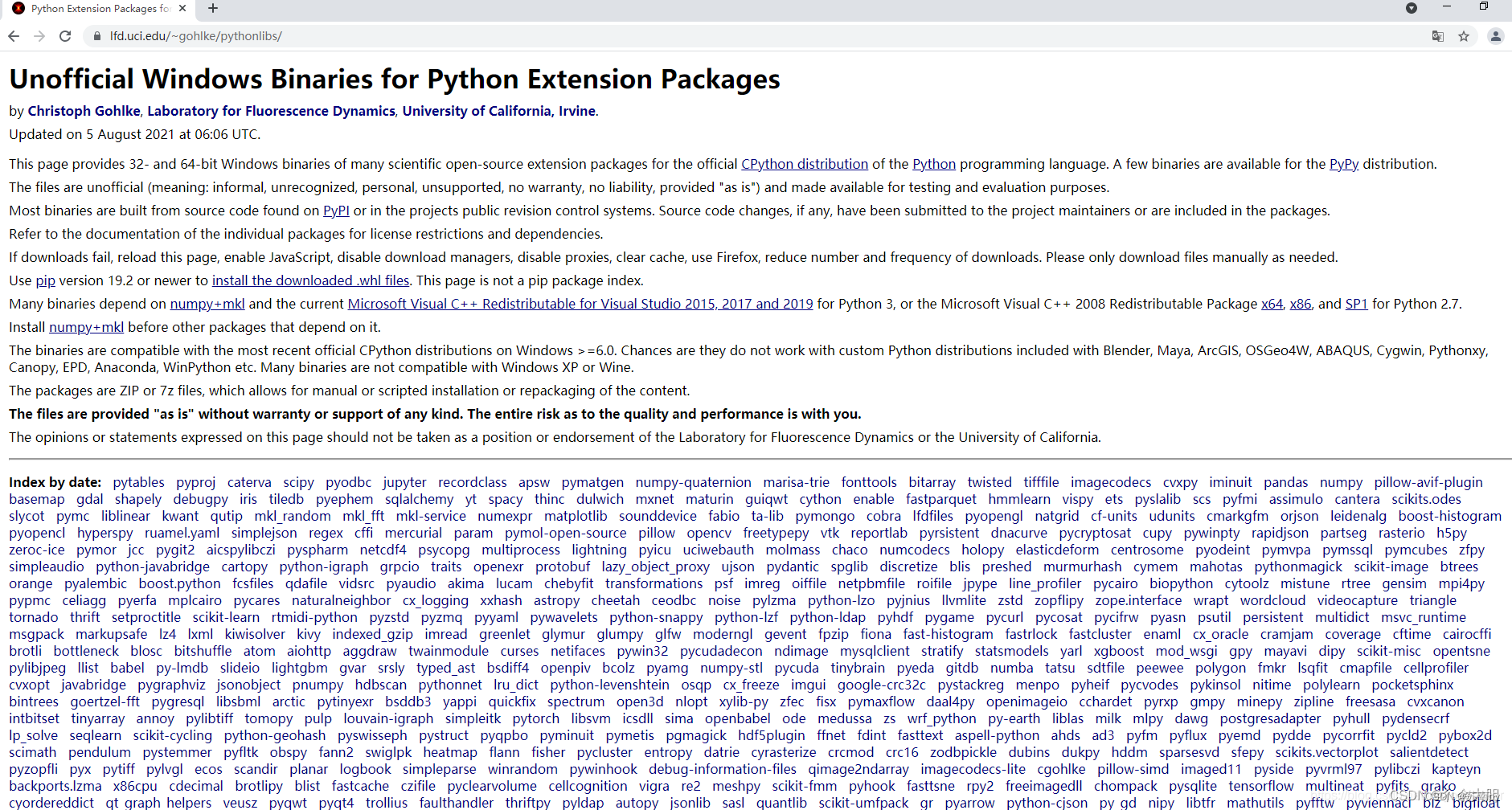The height and width of the screenshot is (810, 1512).
Task: Jump to pygraphviz in the index
Action: point(171,685)
